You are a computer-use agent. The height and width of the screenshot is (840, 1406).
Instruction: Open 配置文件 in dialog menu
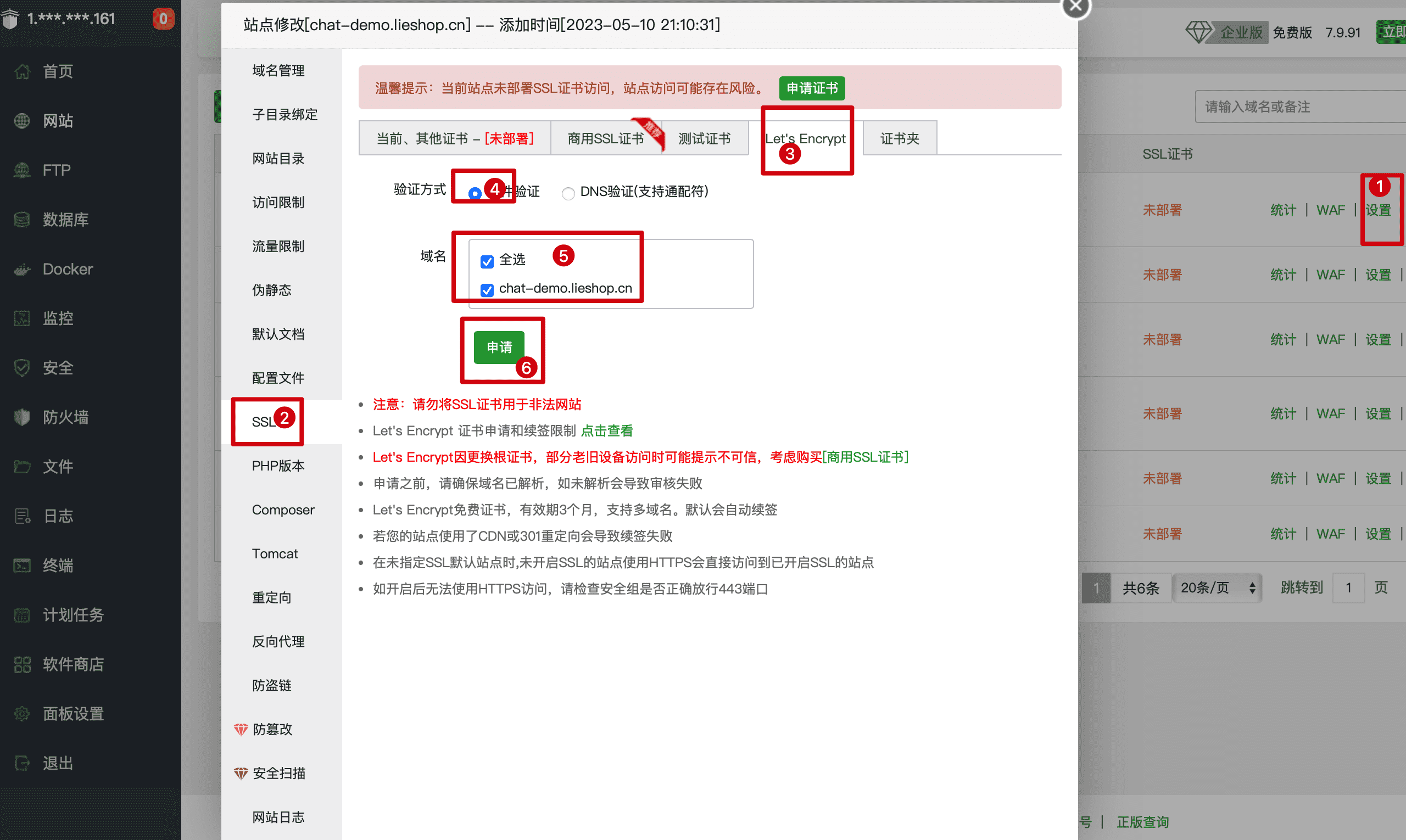(282, 378)
